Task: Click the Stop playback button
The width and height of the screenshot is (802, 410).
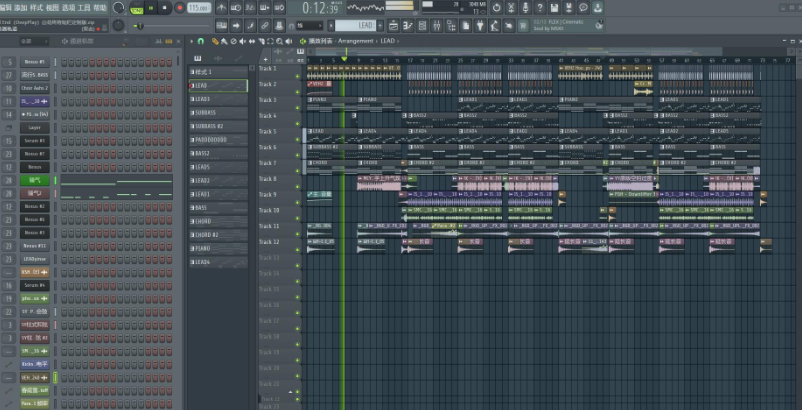Action: [x=166, y=8]
